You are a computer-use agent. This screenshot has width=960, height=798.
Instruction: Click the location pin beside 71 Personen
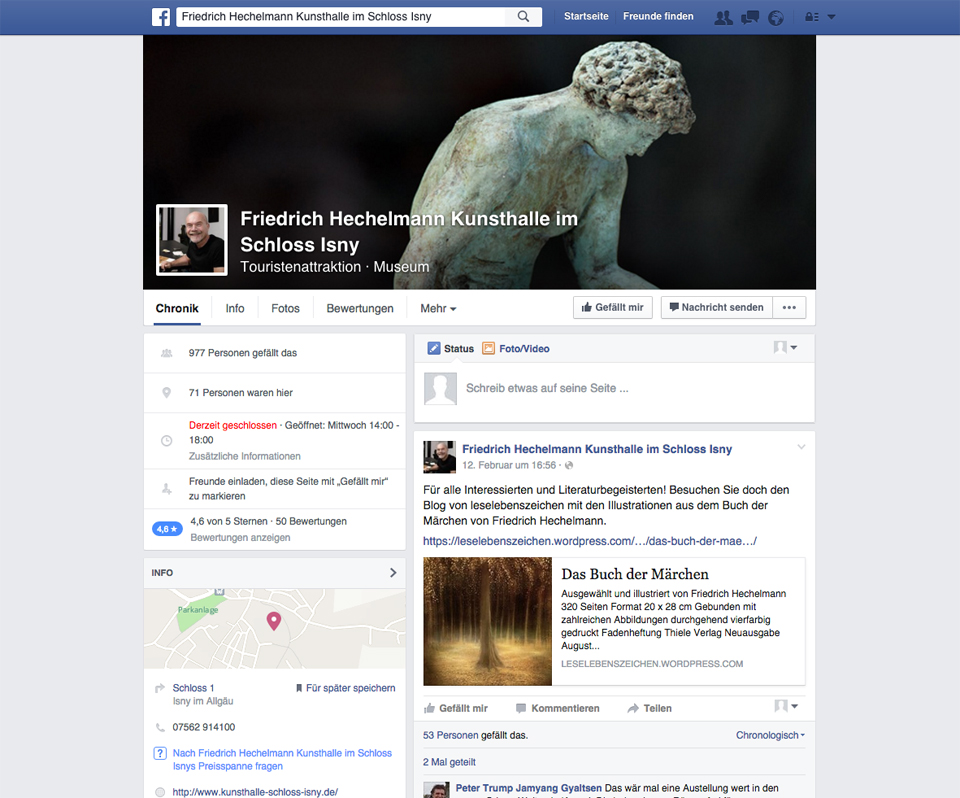[166, 393]
